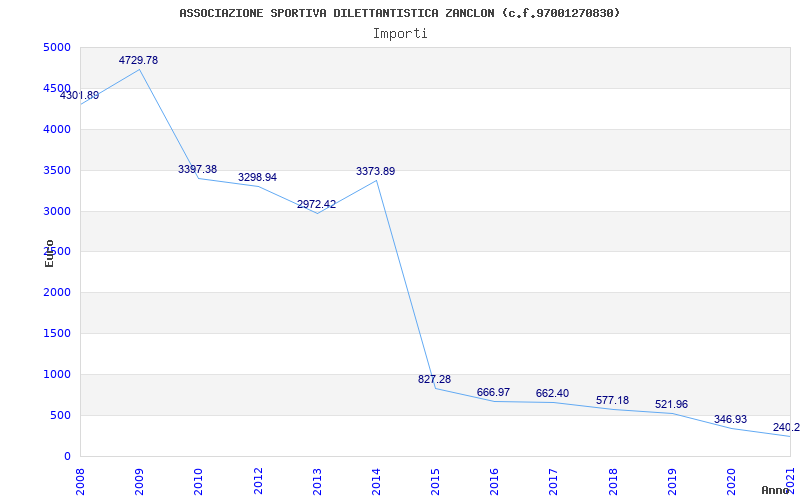Click y-axis tick 3000
The image size is (800, 500).
click(57, 211)
